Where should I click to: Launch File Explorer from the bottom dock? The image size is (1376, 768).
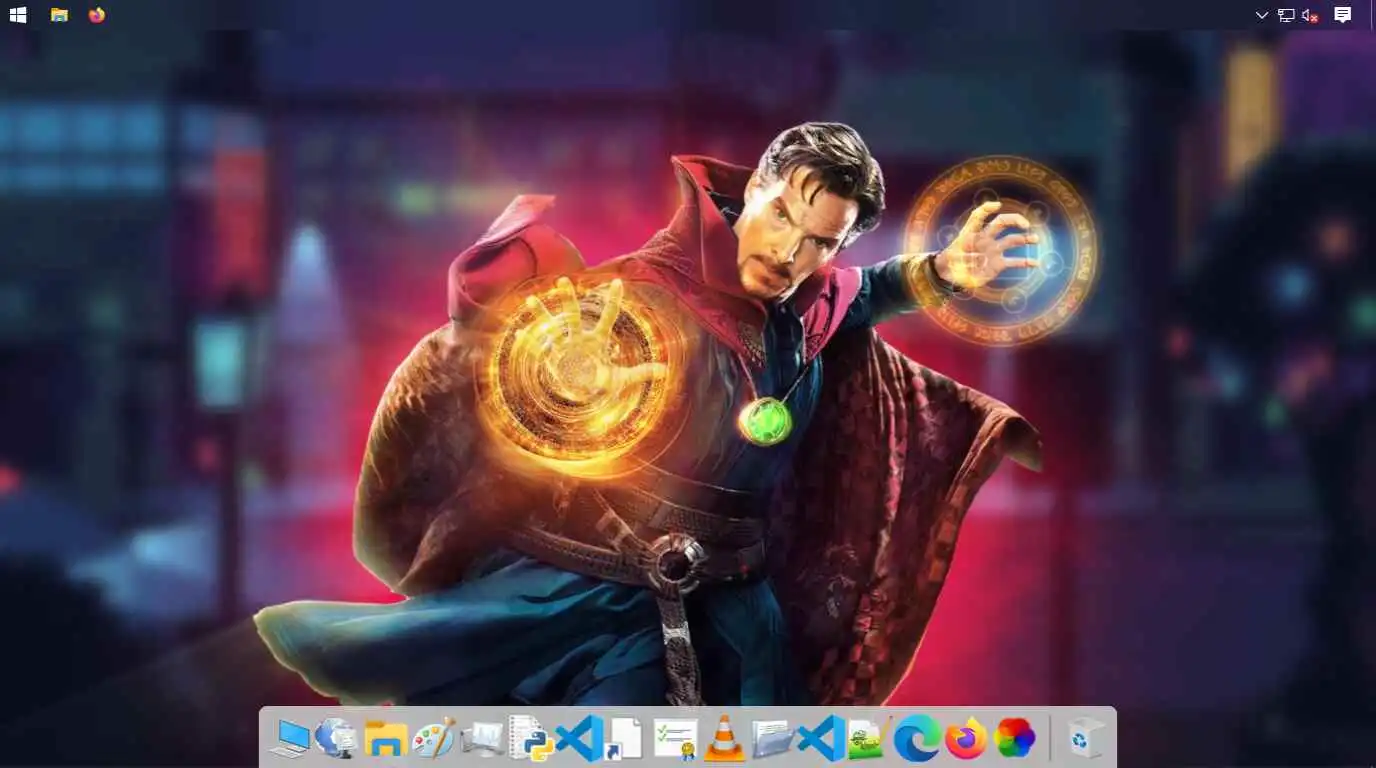[x=385, y=739]
